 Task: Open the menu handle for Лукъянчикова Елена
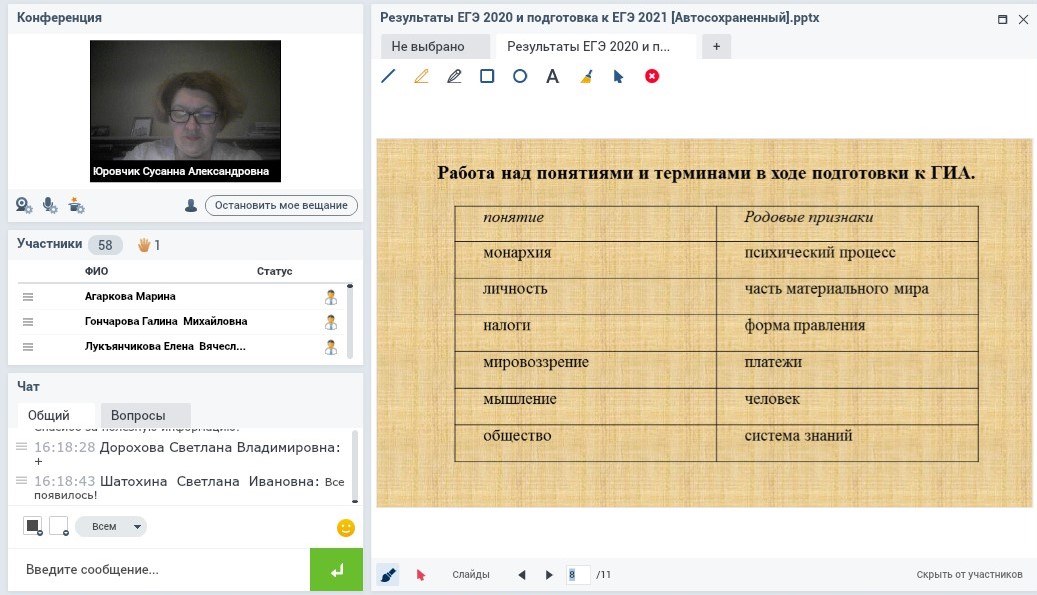(x=28, y=347)
